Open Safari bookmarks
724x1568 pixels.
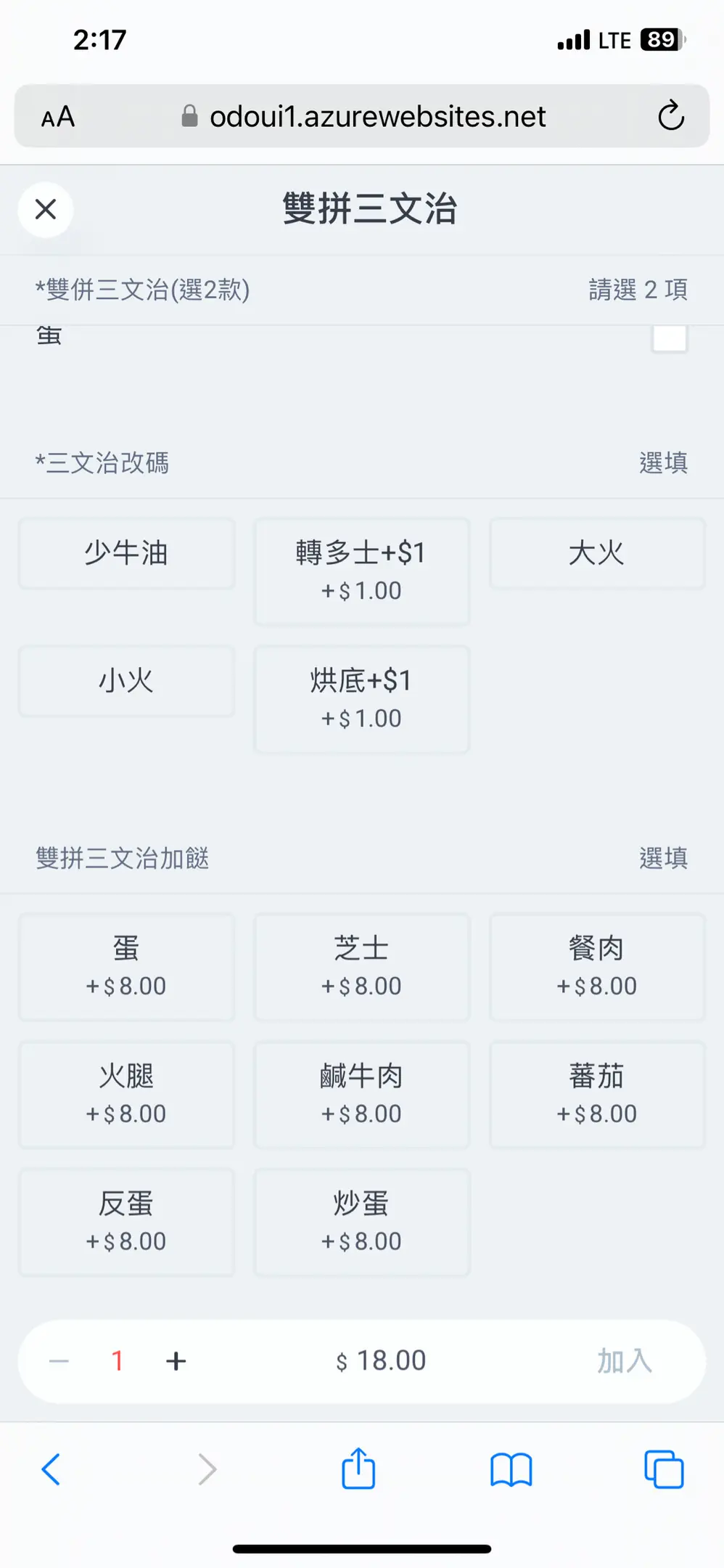tap(511, 1469)
